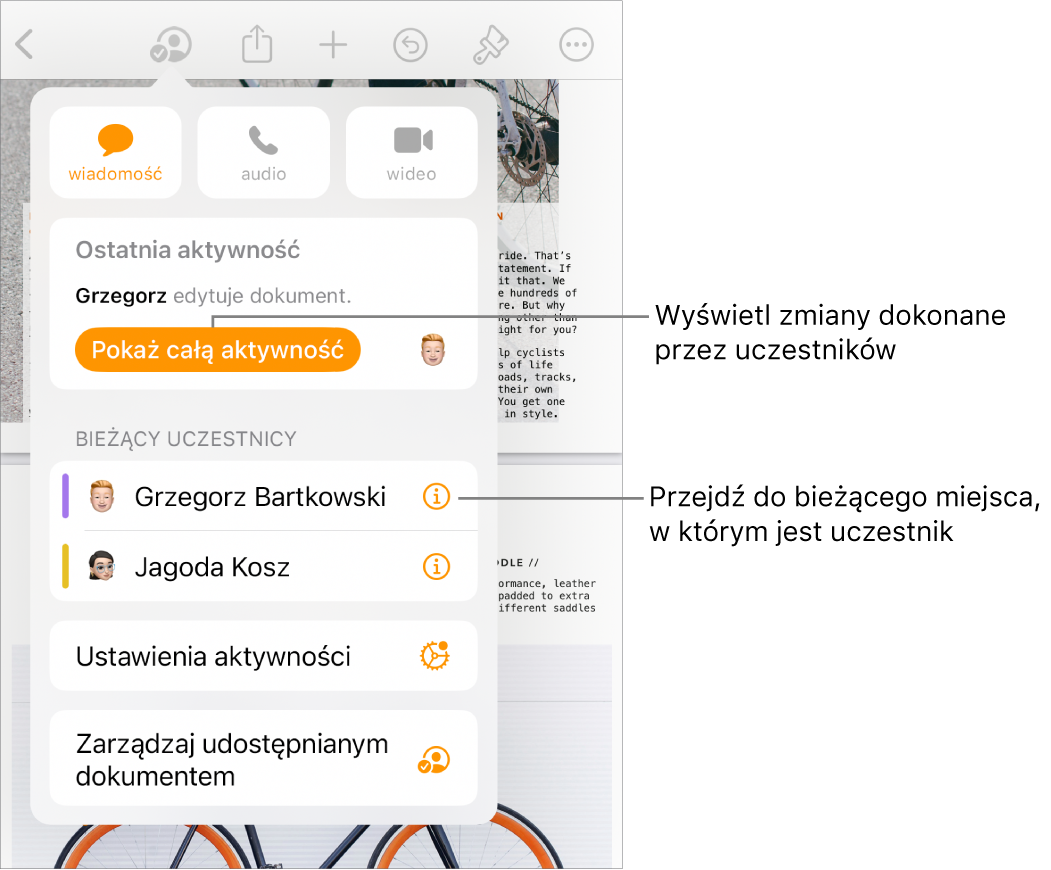Open Ustawienia aktywności
Viewport: 1051px width, 870px height.
pos(263,656)
